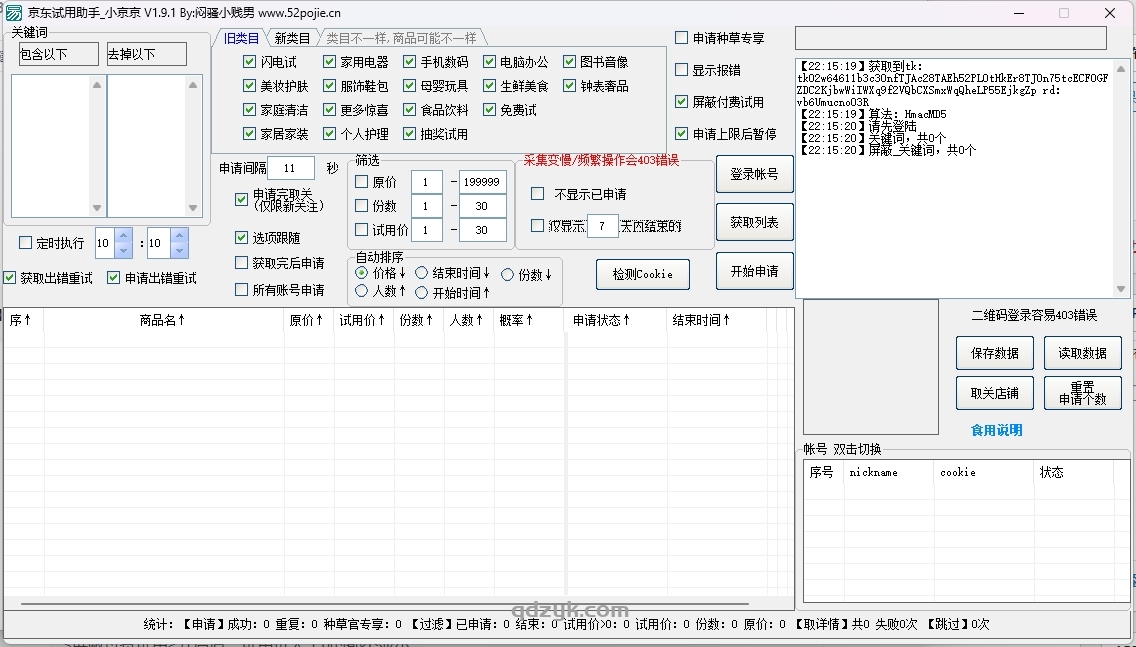Enable the 定时执行 scheduled run checkbox
The height and width of the screenshot is (647, 1136).
coord(27,242)
